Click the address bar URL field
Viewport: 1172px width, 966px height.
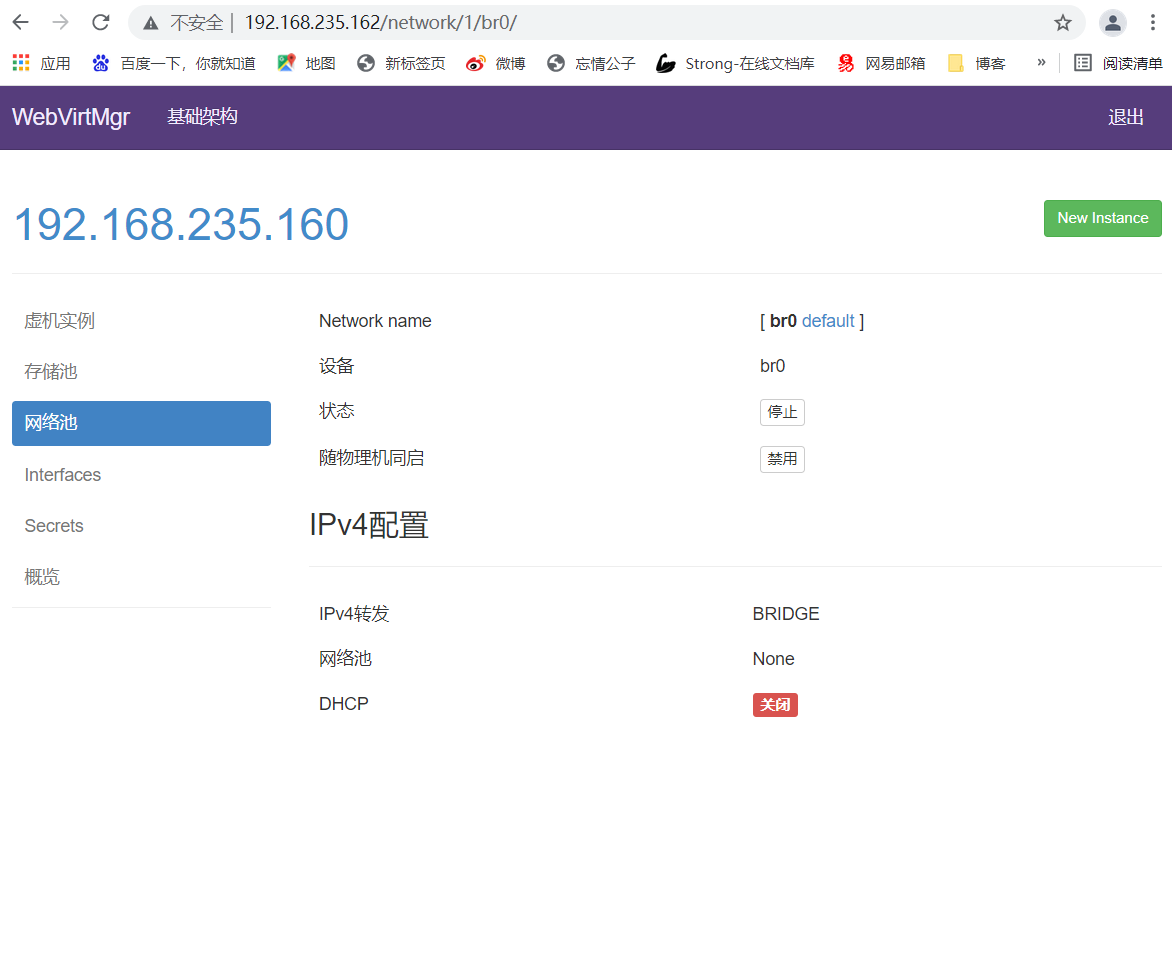point(606,23)
